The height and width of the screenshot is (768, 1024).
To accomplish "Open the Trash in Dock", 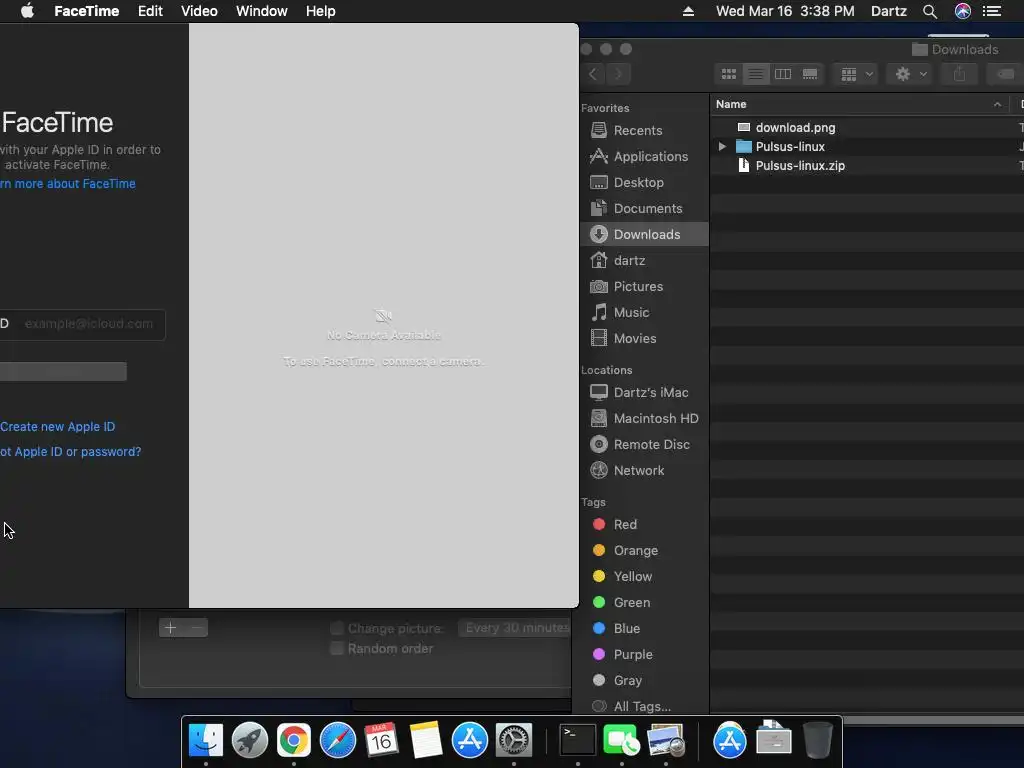I will [817, 740].
